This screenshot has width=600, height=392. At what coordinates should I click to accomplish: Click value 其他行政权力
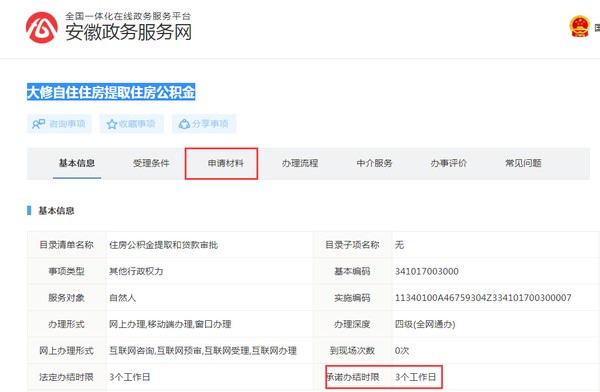pos(136,271)
